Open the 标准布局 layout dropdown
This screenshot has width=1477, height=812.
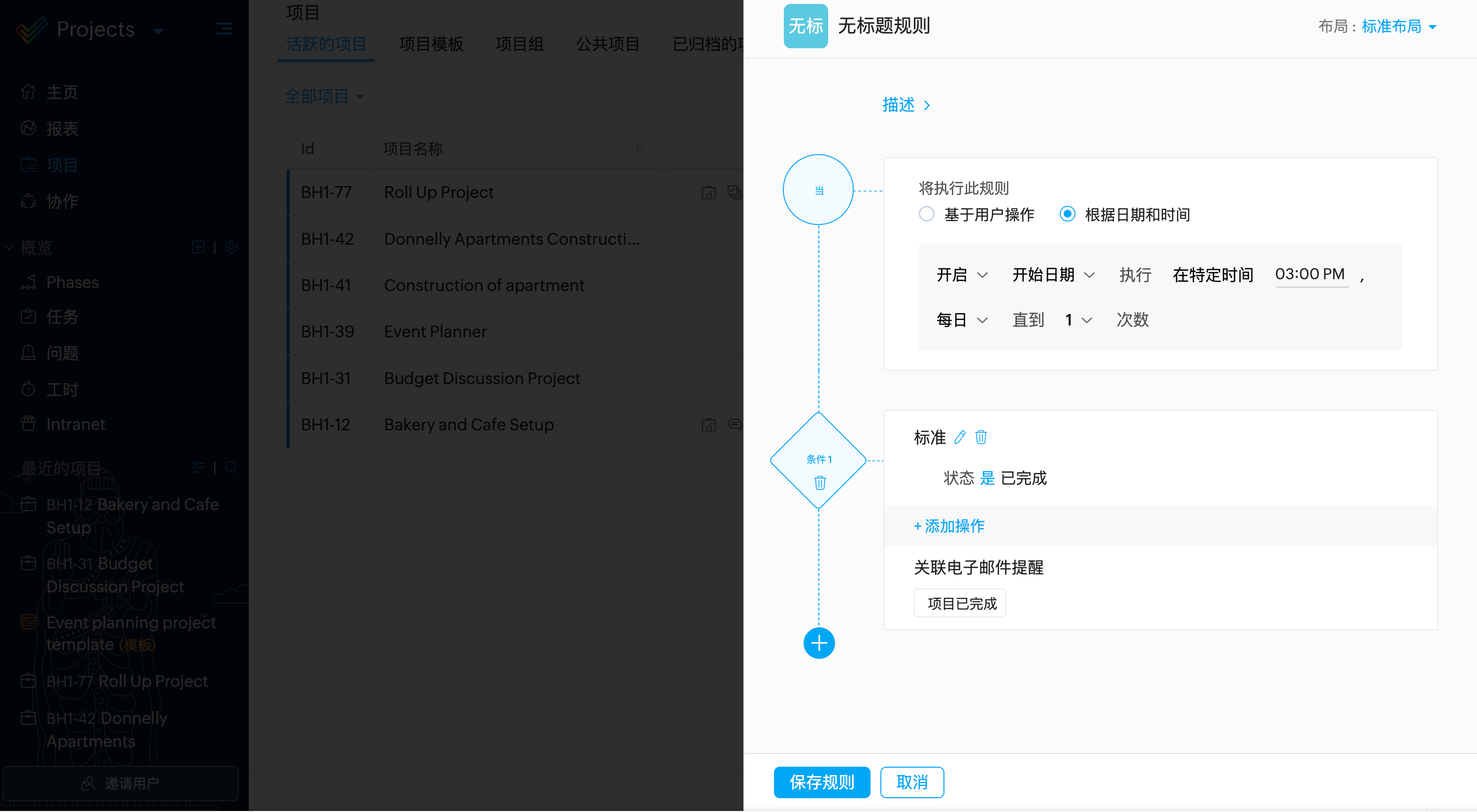click(x=1399, y=27)
